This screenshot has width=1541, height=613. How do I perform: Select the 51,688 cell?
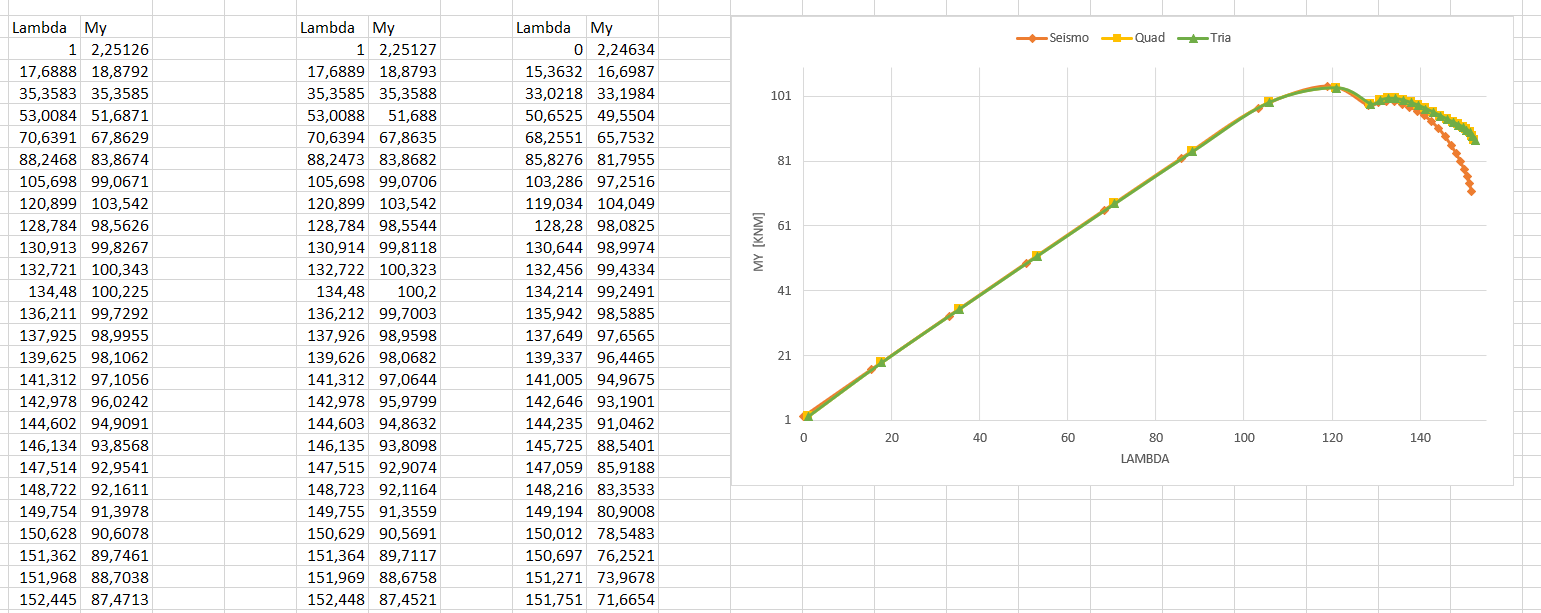click(x=405, y=116)
